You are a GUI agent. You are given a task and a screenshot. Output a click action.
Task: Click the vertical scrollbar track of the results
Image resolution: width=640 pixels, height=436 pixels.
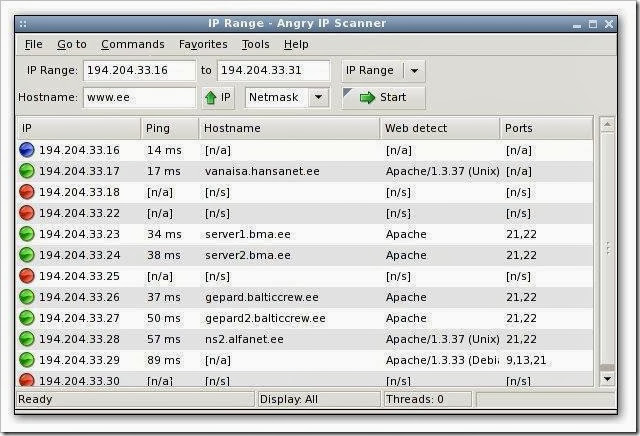(607, 249)
